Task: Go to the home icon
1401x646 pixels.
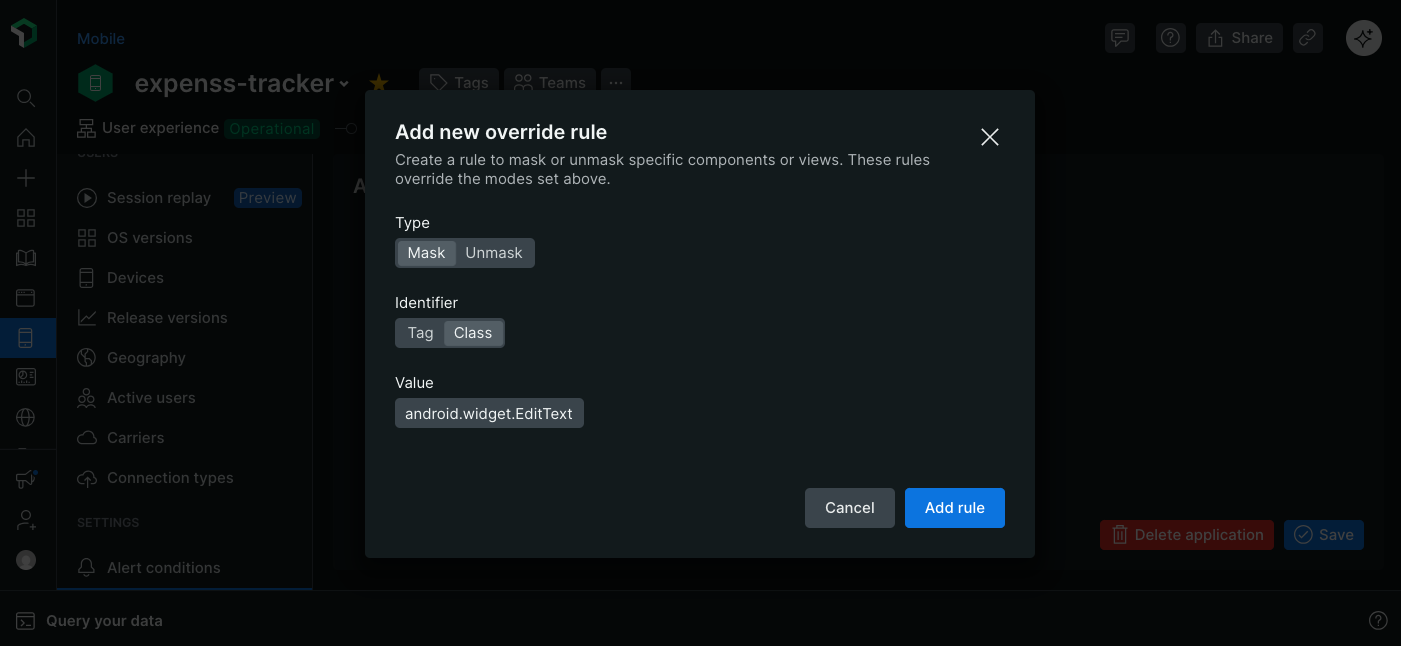Action: 26,138
